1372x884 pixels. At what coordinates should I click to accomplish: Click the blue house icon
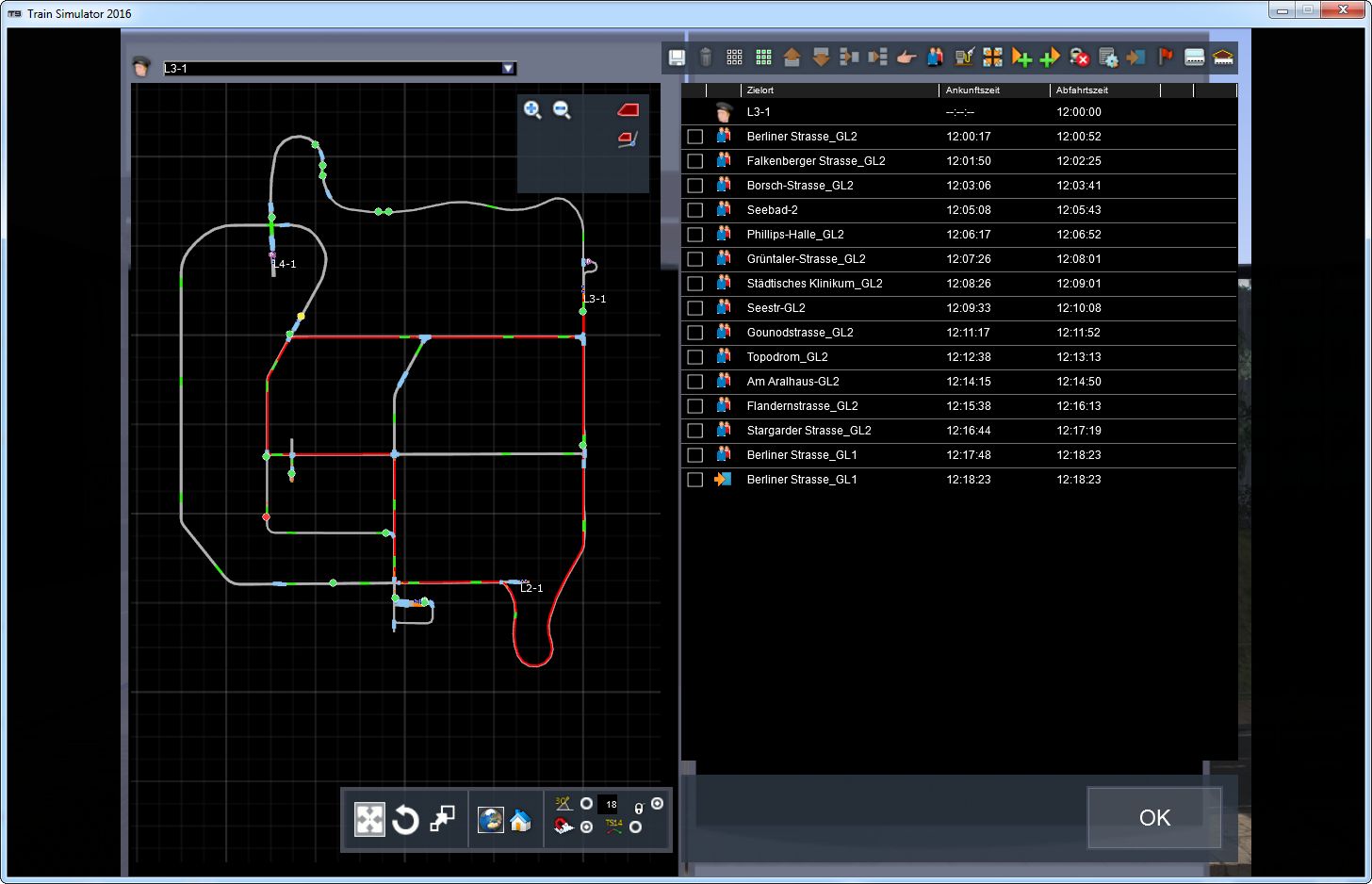tap(520, 820)
